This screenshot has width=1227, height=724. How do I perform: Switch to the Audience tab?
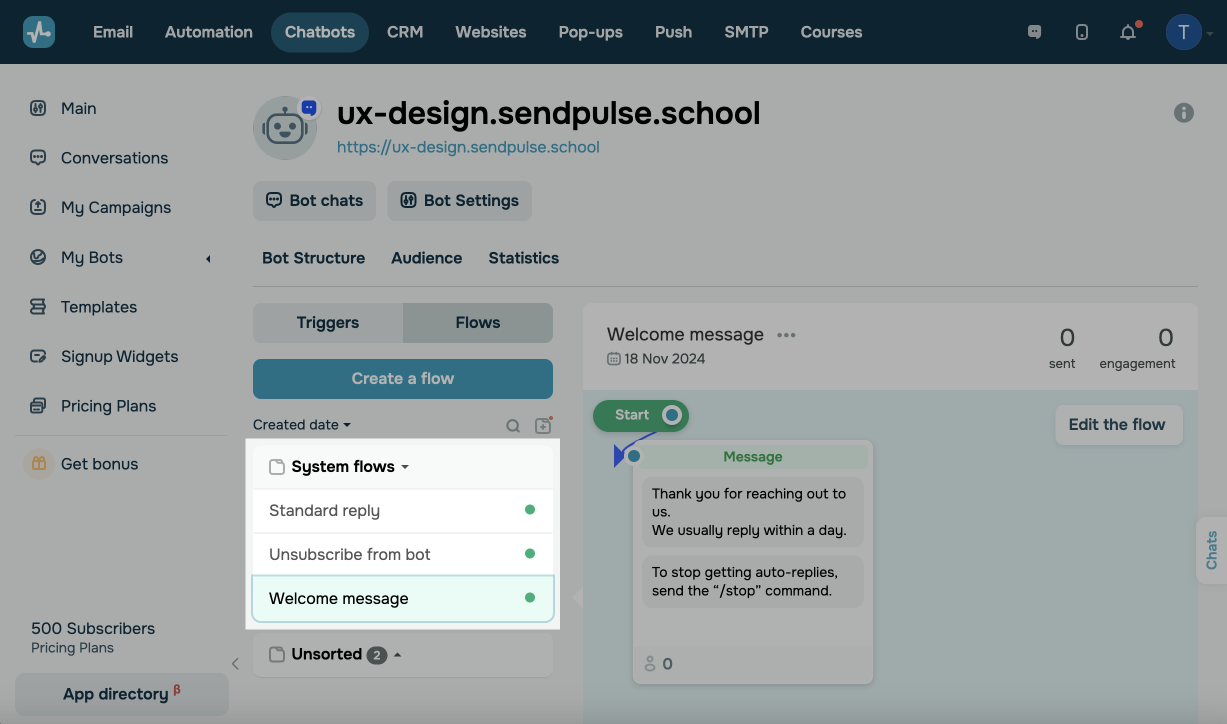[x=427, y=258]
